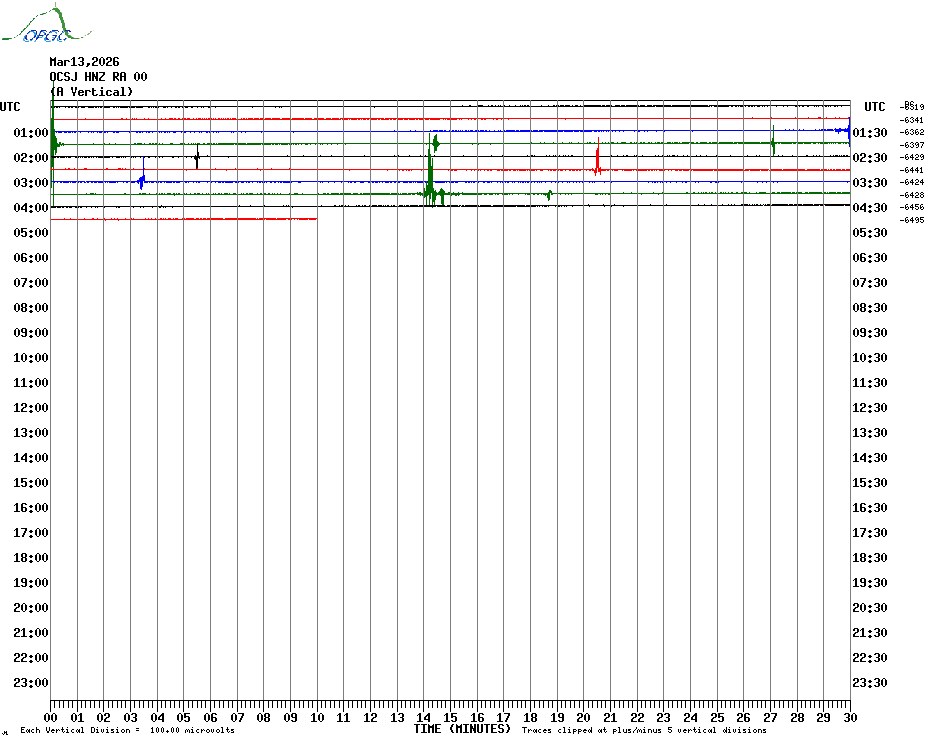Click the blue spike at the right edge of 01:30
This screenshot has width=930, height=744.
(847, 130)
